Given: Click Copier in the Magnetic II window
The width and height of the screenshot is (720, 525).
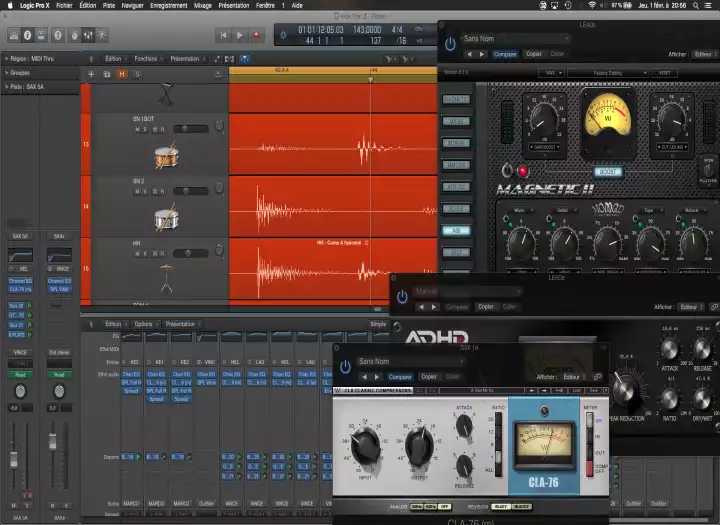Looking at the screenshot, I should point(534,54).
